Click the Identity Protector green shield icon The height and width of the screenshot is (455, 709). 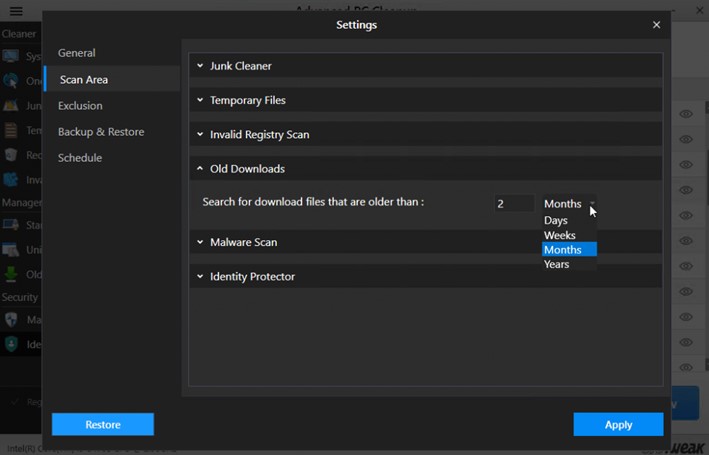point(11,344)
